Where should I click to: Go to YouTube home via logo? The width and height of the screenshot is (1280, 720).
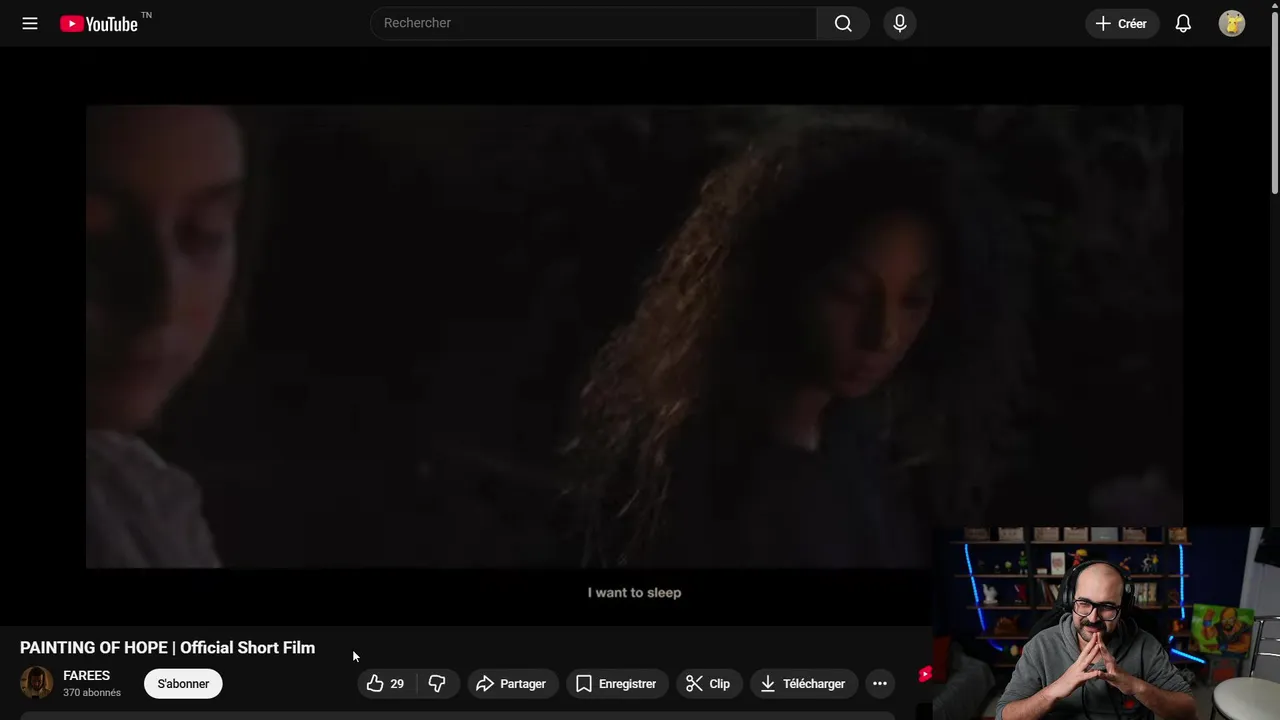98,23
